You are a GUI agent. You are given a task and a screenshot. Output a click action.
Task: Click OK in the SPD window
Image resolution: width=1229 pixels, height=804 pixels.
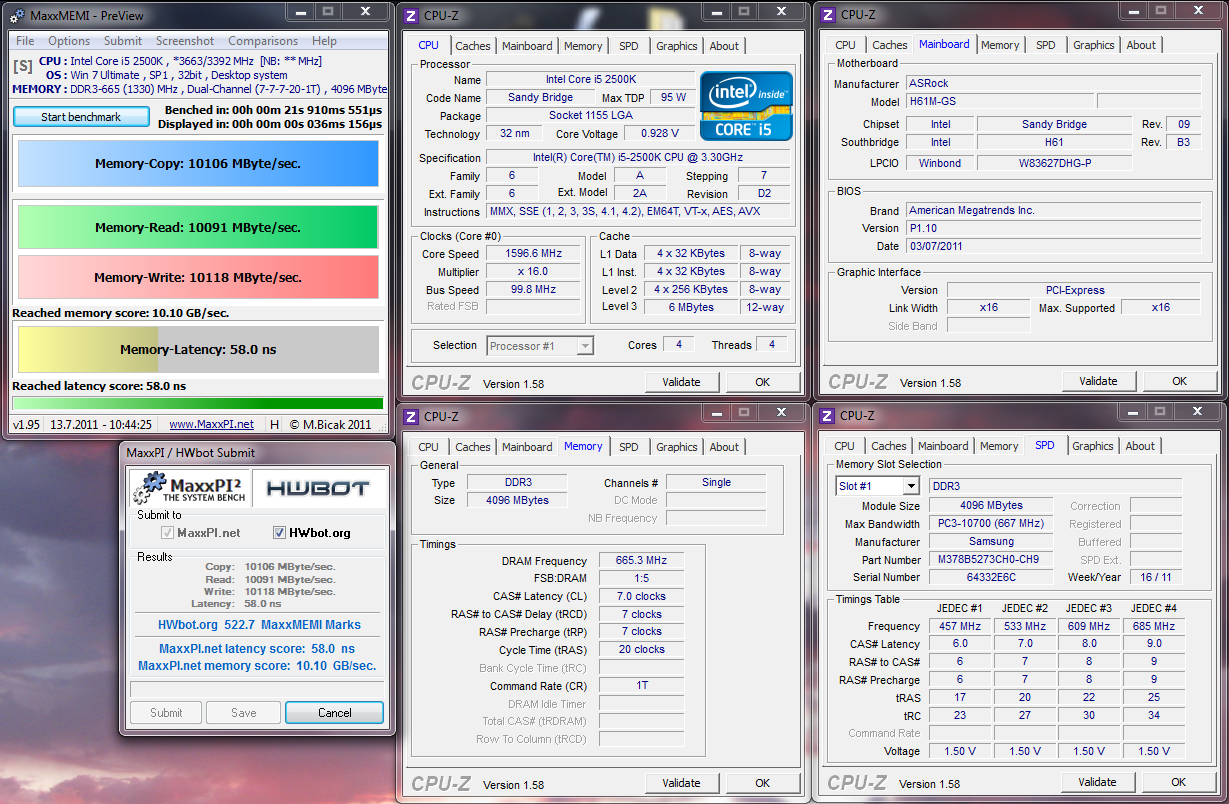coord(1178,782)
